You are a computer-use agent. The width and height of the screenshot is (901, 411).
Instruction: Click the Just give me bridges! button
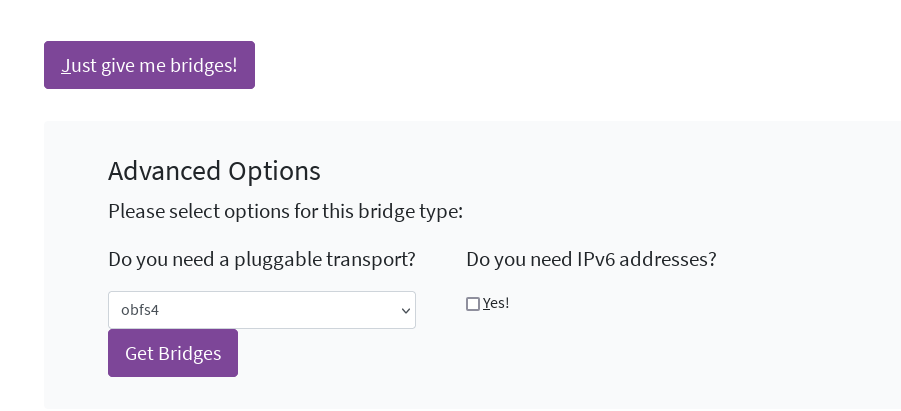(149, 65)
